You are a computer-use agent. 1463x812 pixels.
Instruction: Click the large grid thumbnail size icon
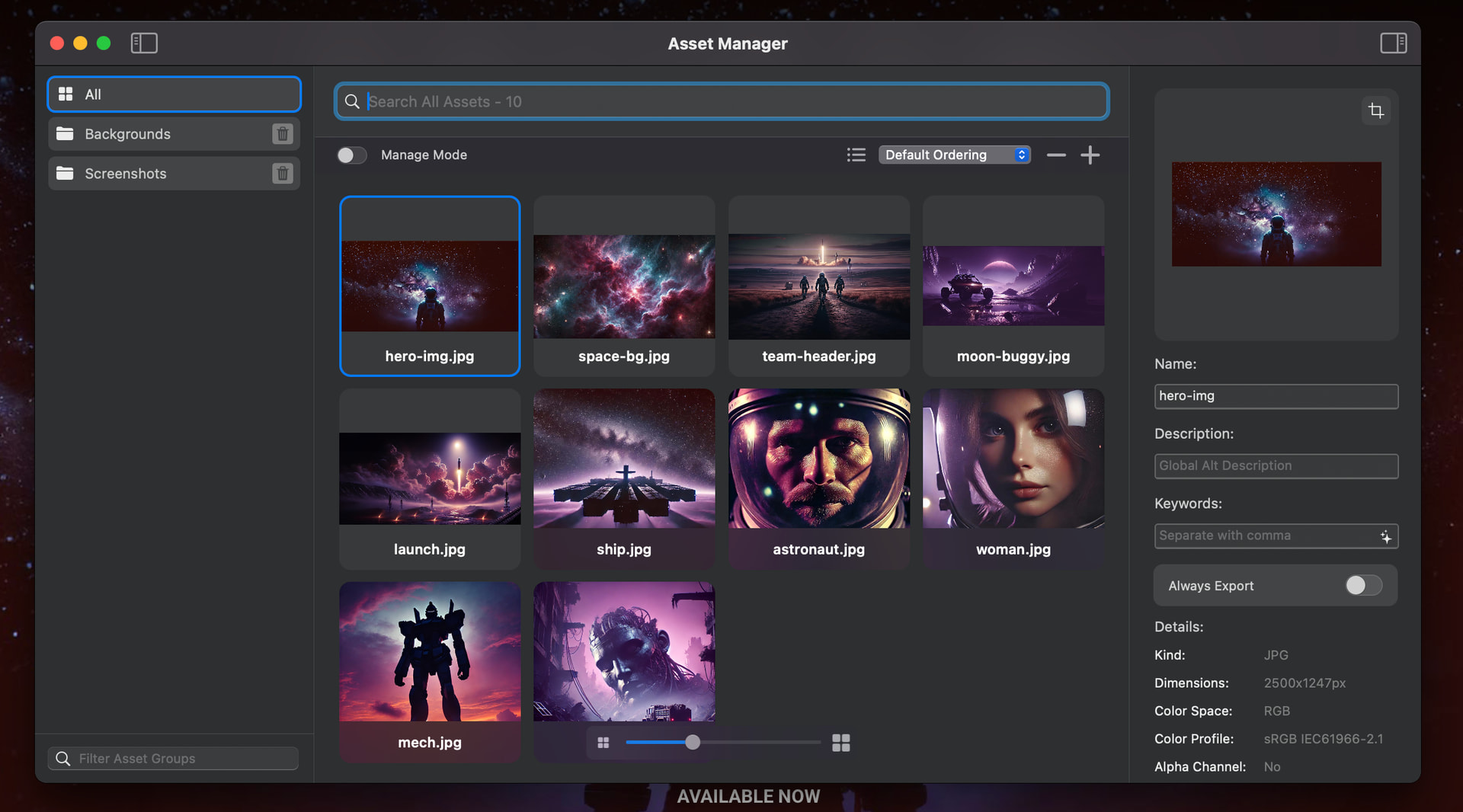pyautogui.click(x=840, y=743)
